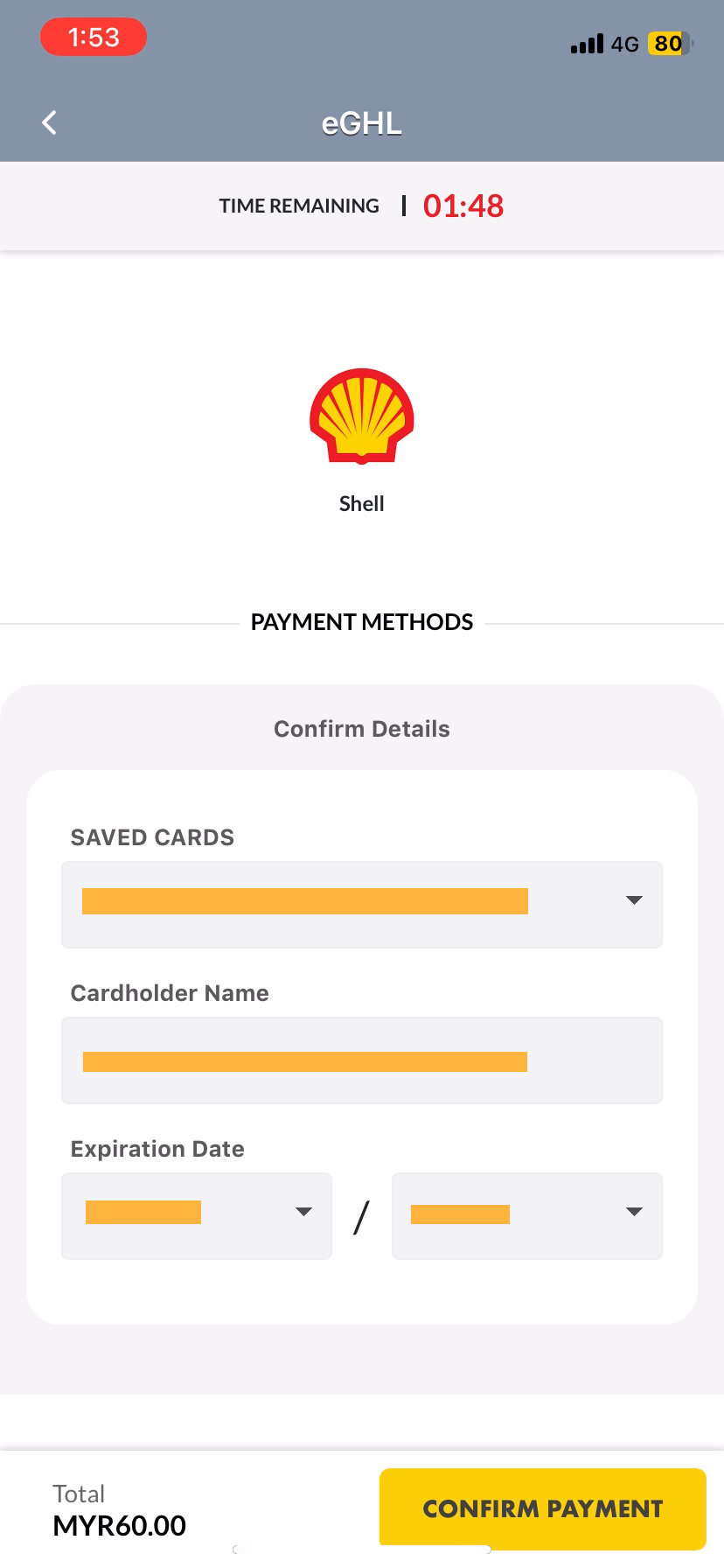724x1568 pixels.
Task: Click into the Cardholder Name field
Action: point(362,1060)
